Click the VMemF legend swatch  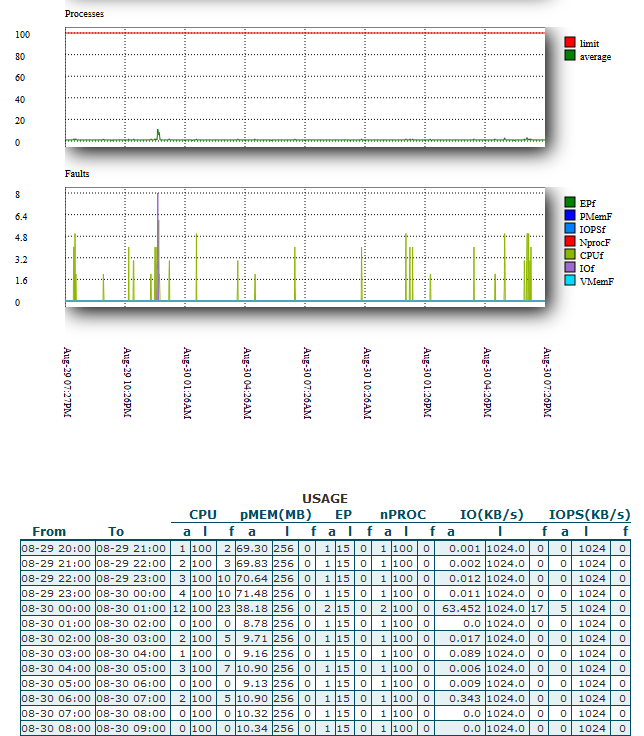point(570,281)
